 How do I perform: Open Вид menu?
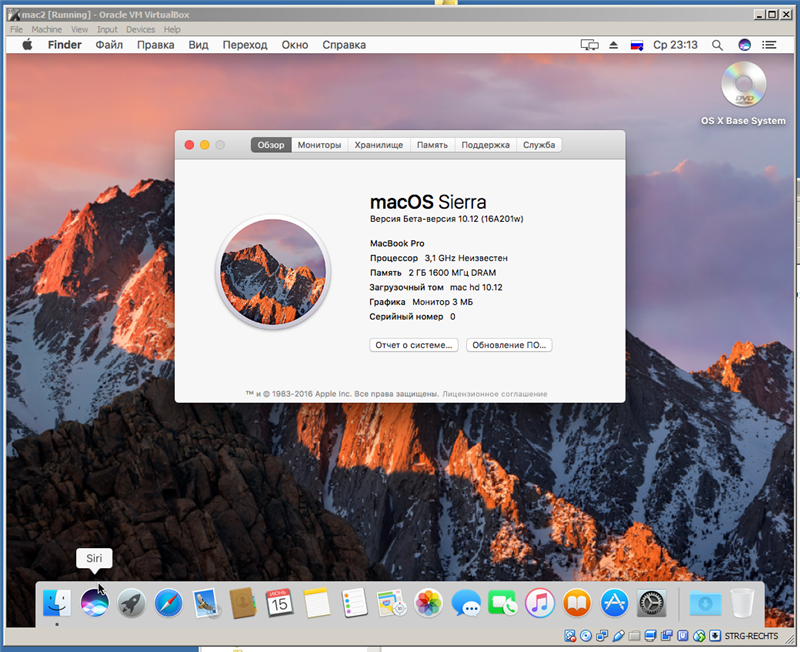pos(198,45)
